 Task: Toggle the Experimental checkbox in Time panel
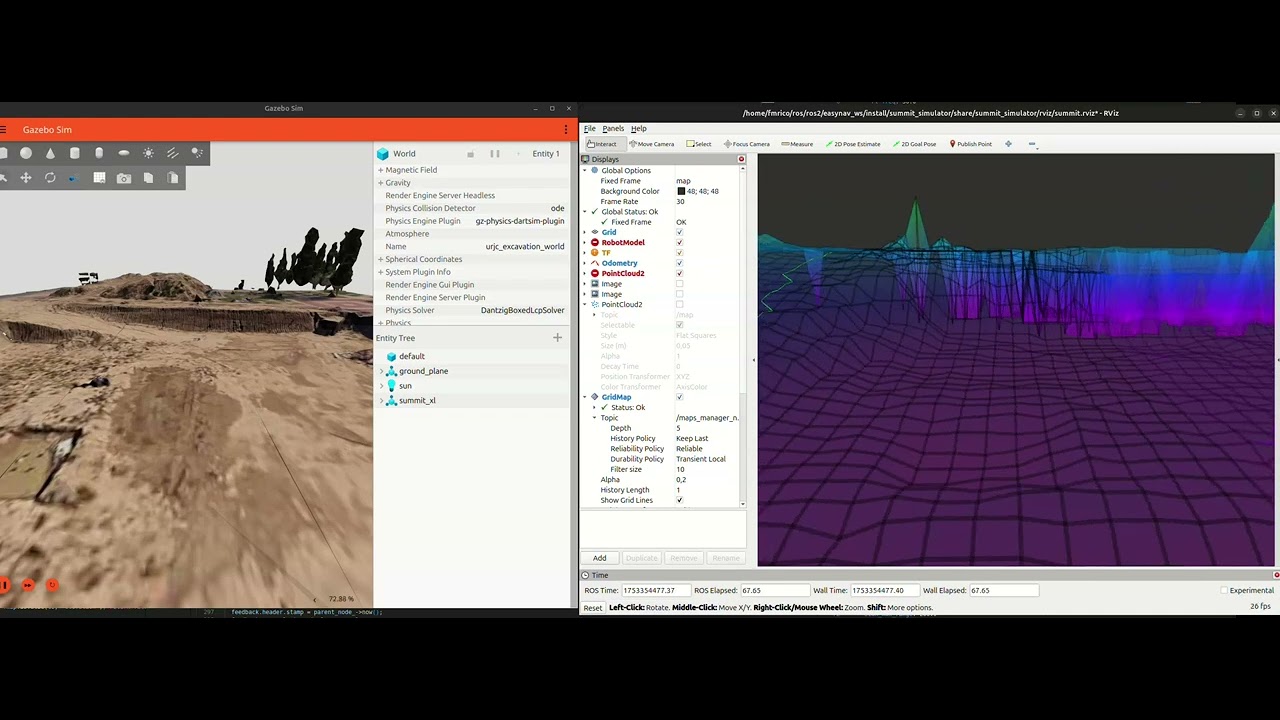1224,590
